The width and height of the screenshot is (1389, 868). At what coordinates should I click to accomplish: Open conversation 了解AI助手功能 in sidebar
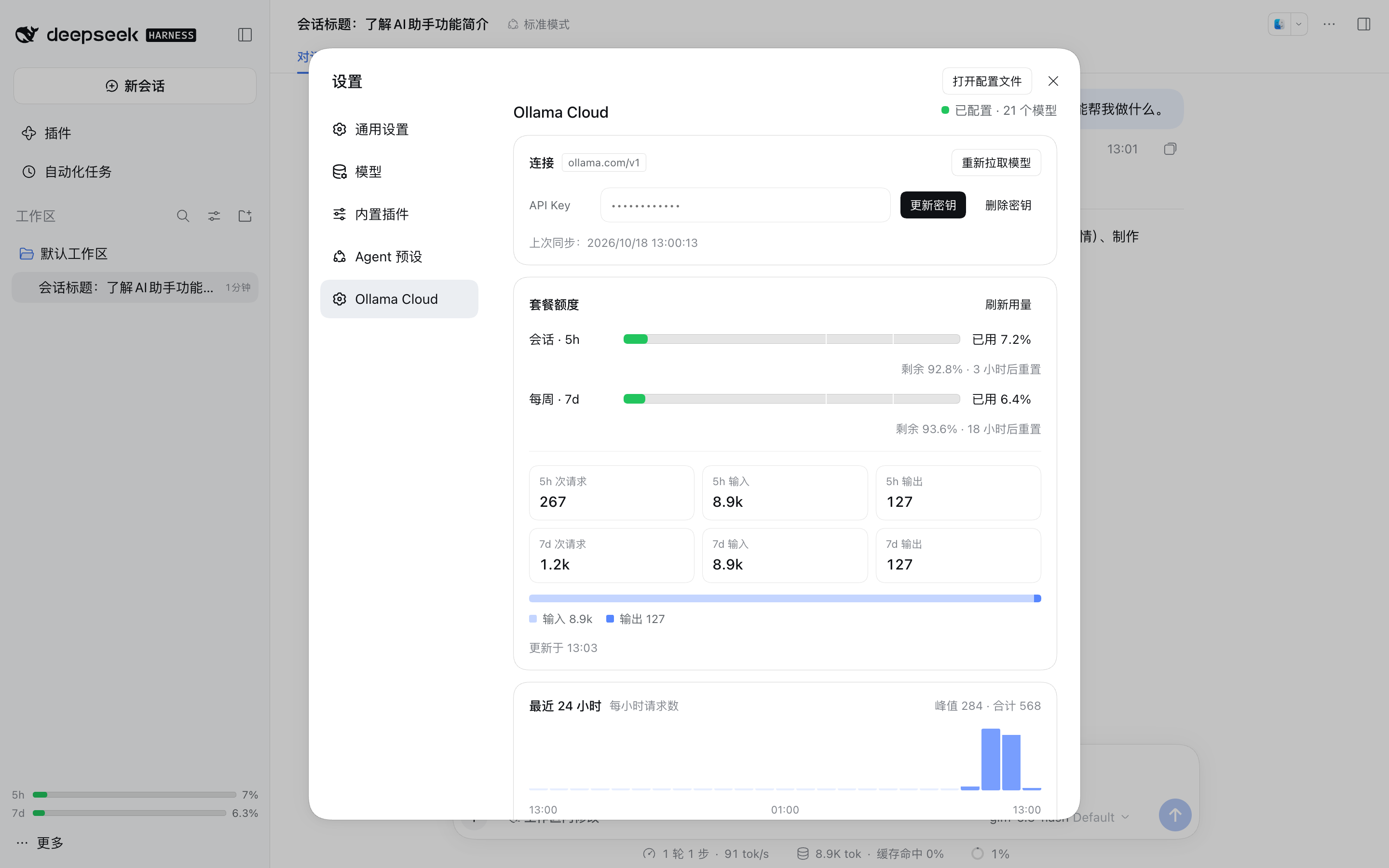tap(135, 287)
